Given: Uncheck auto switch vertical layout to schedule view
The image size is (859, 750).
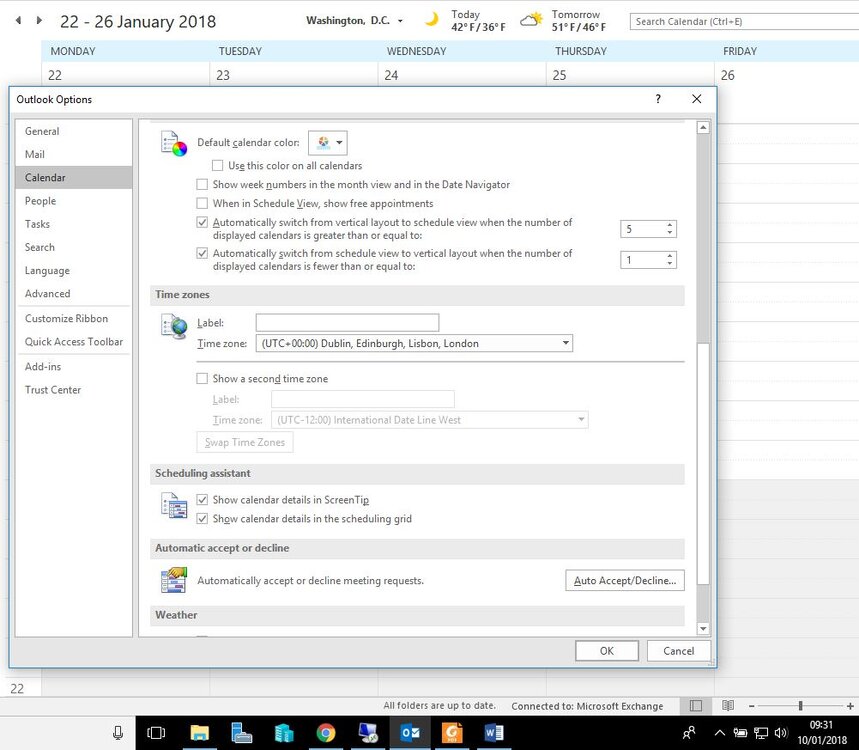Looking at the screenshot, I should (x=202, y=222).
